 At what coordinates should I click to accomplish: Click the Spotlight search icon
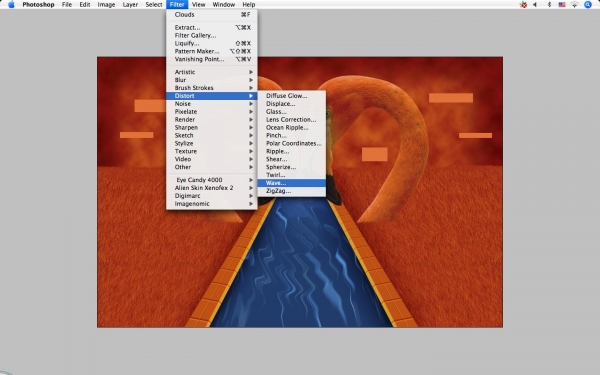[588, 5]
